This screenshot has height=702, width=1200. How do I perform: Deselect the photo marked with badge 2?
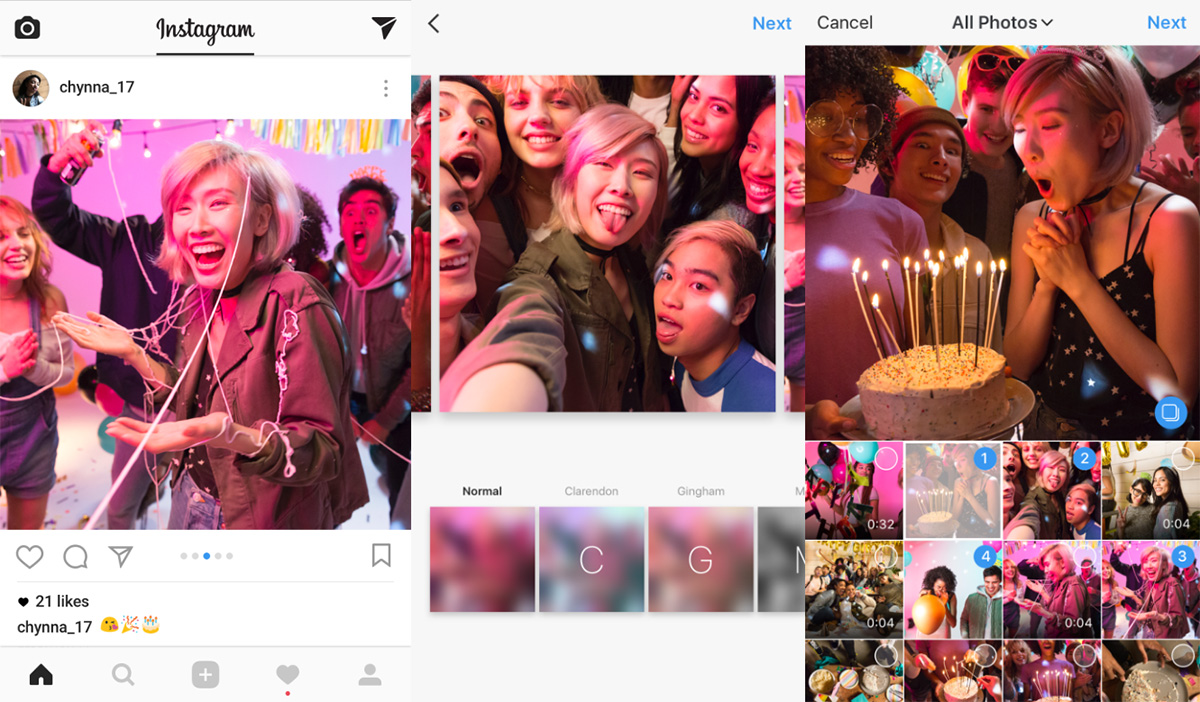pos(1084,459)
